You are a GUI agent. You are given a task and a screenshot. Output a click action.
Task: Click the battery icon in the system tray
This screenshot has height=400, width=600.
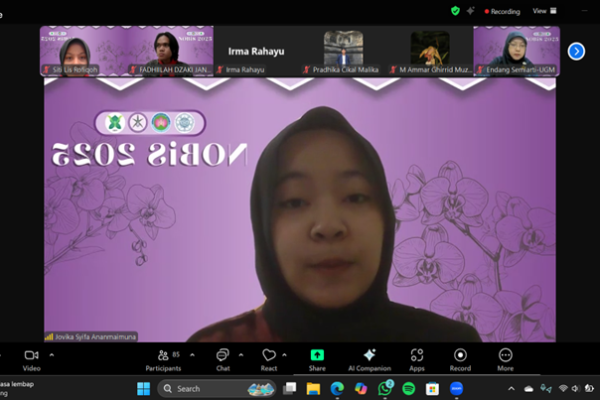589,389
